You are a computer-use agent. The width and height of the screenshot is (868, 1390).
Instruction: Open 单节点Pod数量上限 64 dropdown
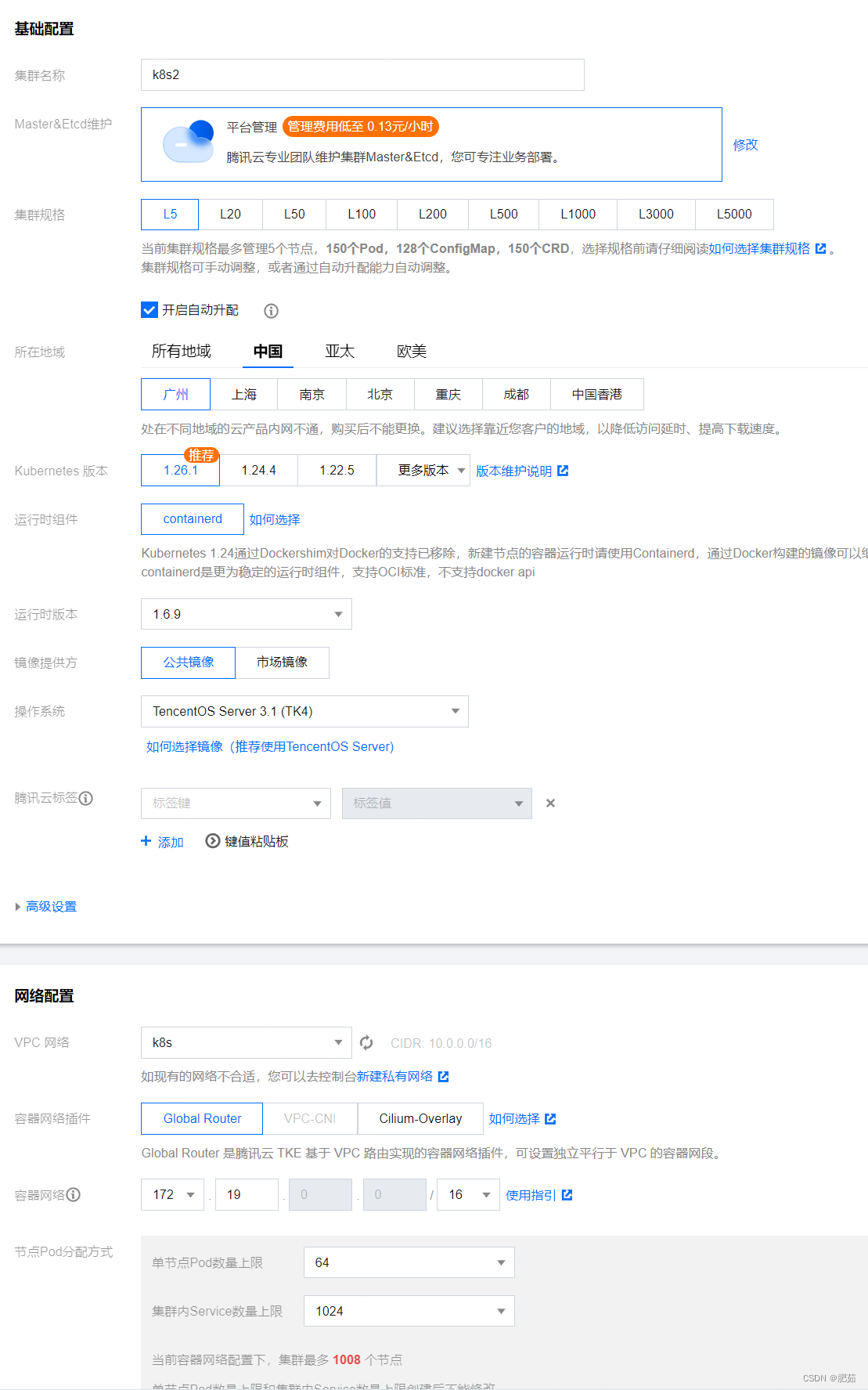click(x=409, y=1262)
